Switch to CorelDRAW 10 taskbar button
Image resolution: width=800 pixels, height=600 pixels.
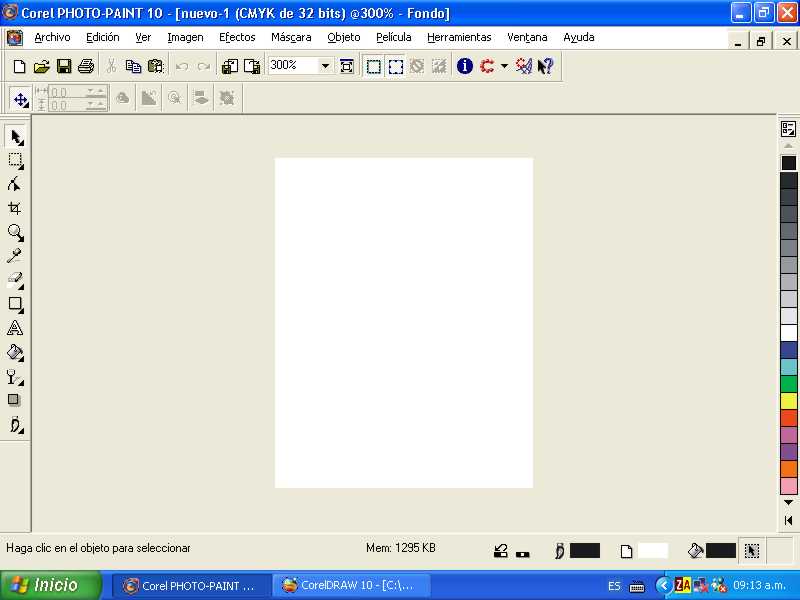pyautogui.click(x=352, y=585)
